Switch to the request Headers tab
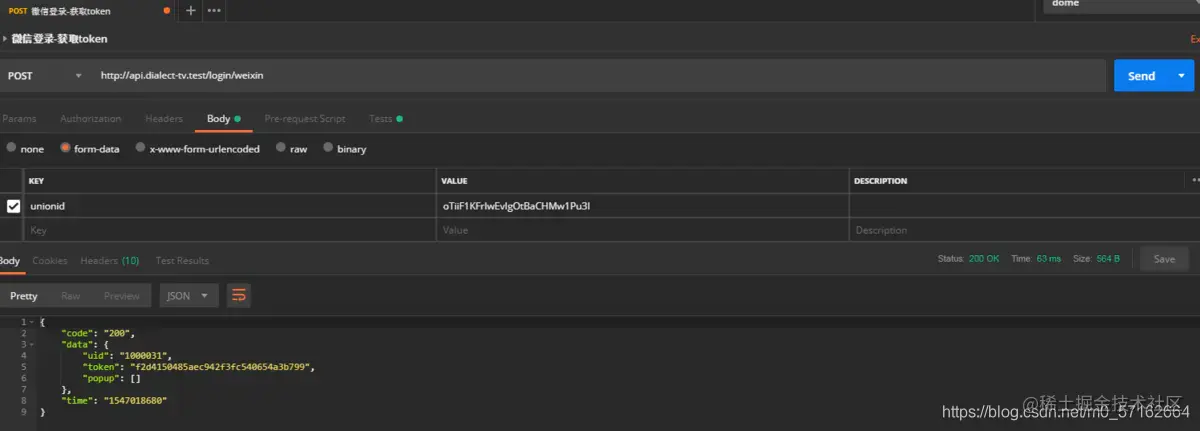 (x=164, y=118)
